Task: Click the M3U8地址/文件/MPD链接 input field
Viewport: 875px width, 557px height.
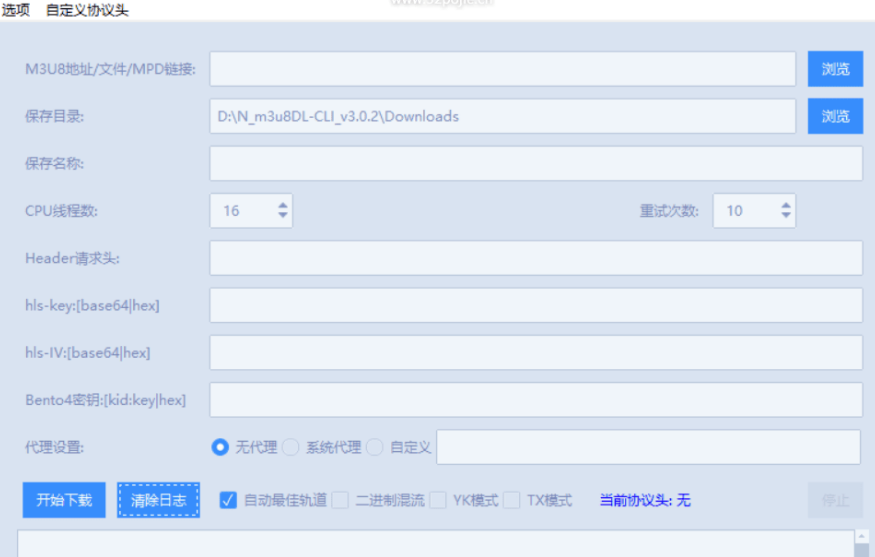Action: tap(502, 69)
